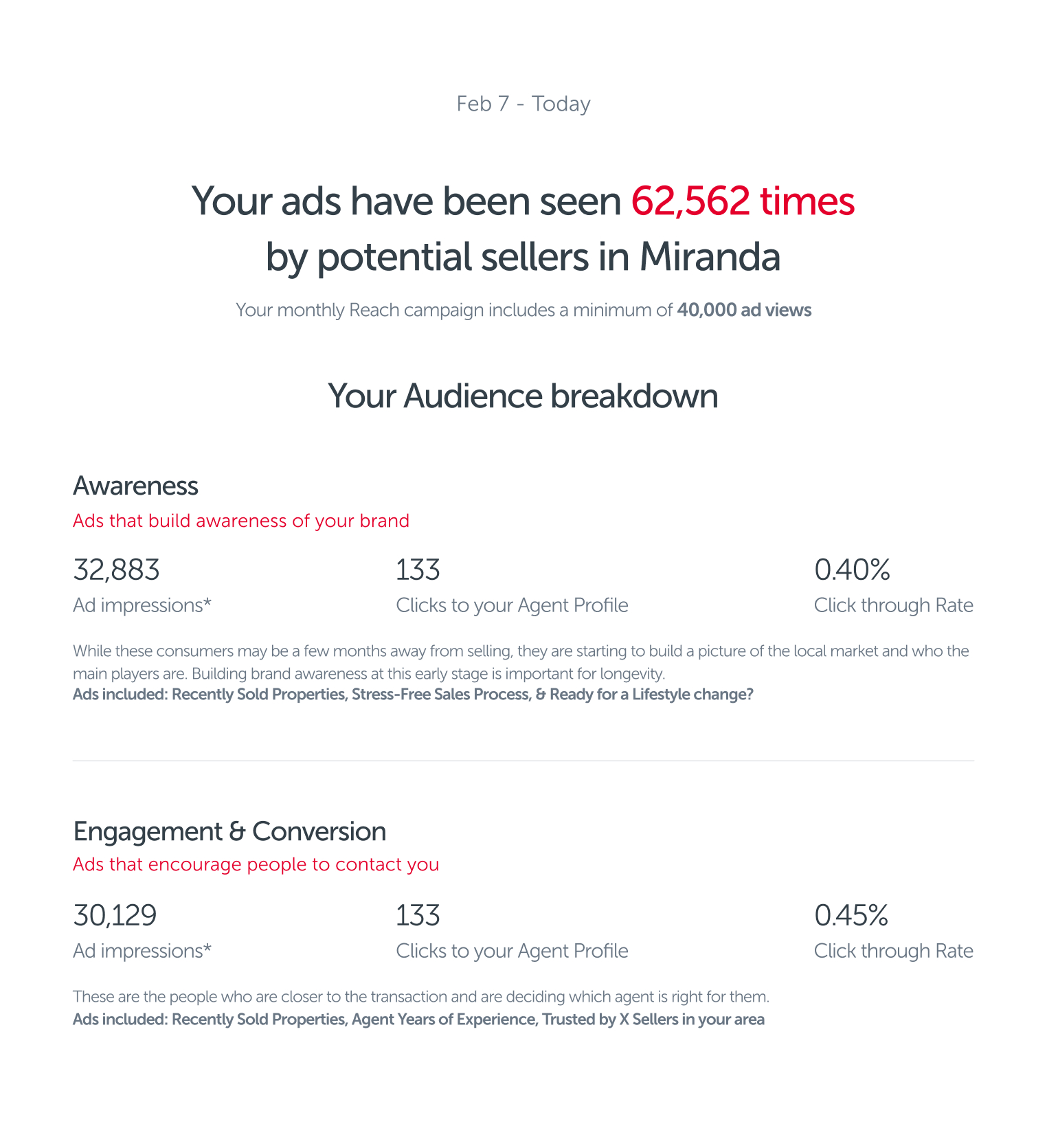
Task: Open the "Feb 7 - Today" date range
Action: click(x=523, y=104)
